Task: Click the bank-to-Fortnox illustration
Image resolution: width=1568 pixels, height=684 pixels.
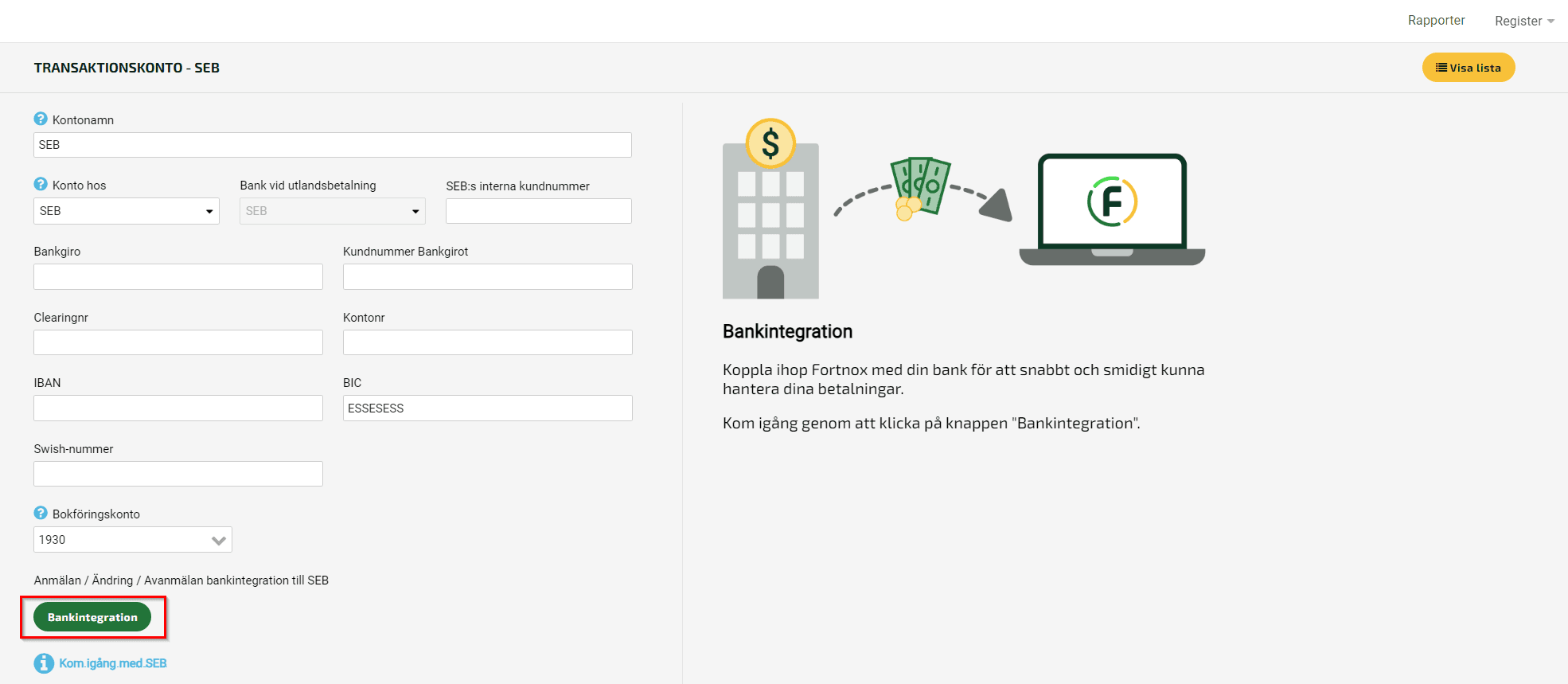Action: pos(964,209)
